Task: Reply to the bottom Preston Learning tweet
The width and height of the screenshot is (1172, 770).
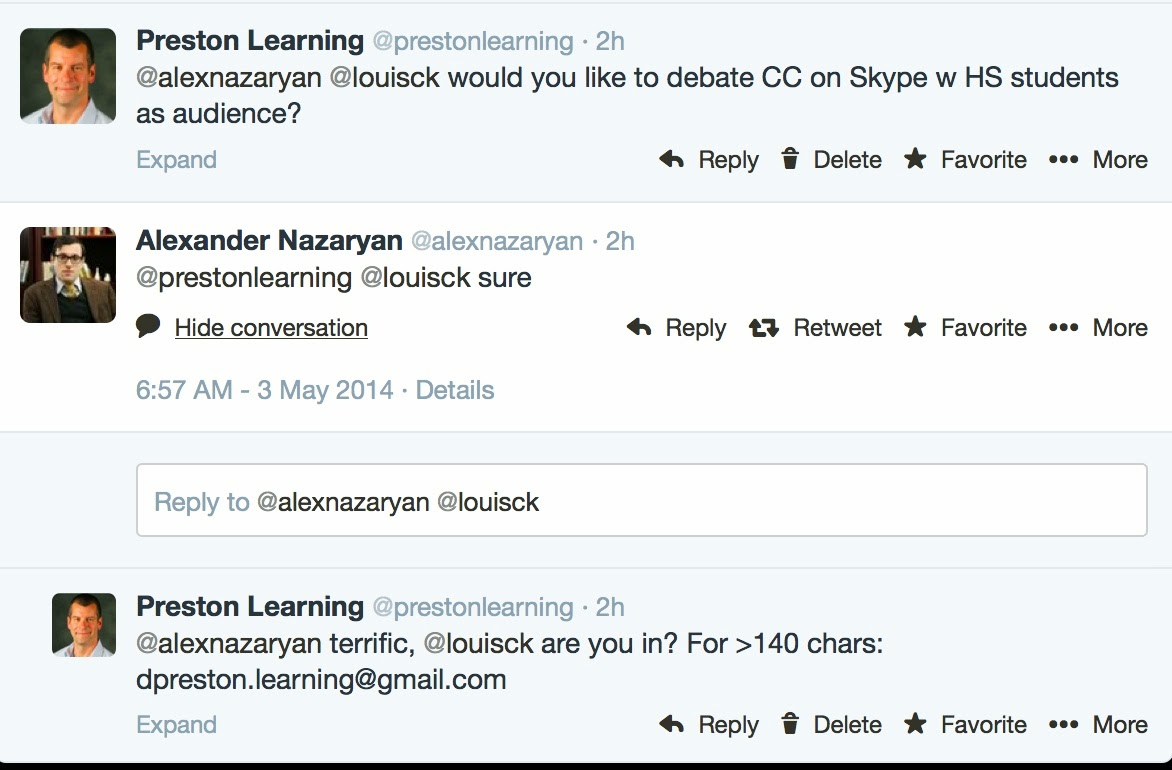Action: tap(709, 724)
